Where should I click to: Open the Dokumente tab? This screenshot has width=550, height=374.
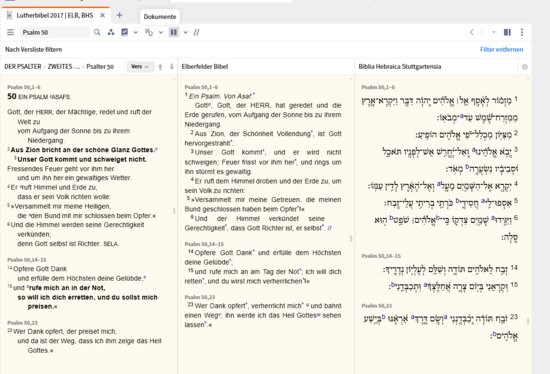(x=160, y=17)
